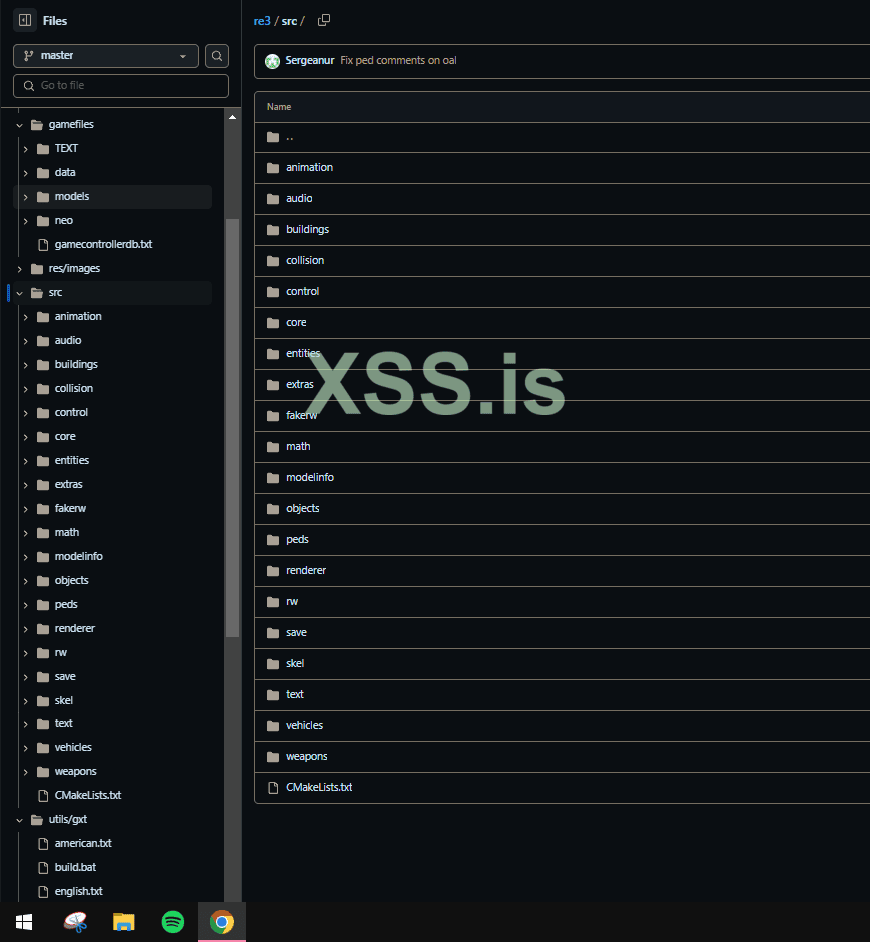Click Sergeanur avatar image
This screenshot has height=942, width=870.
click(x=272, y=61)
